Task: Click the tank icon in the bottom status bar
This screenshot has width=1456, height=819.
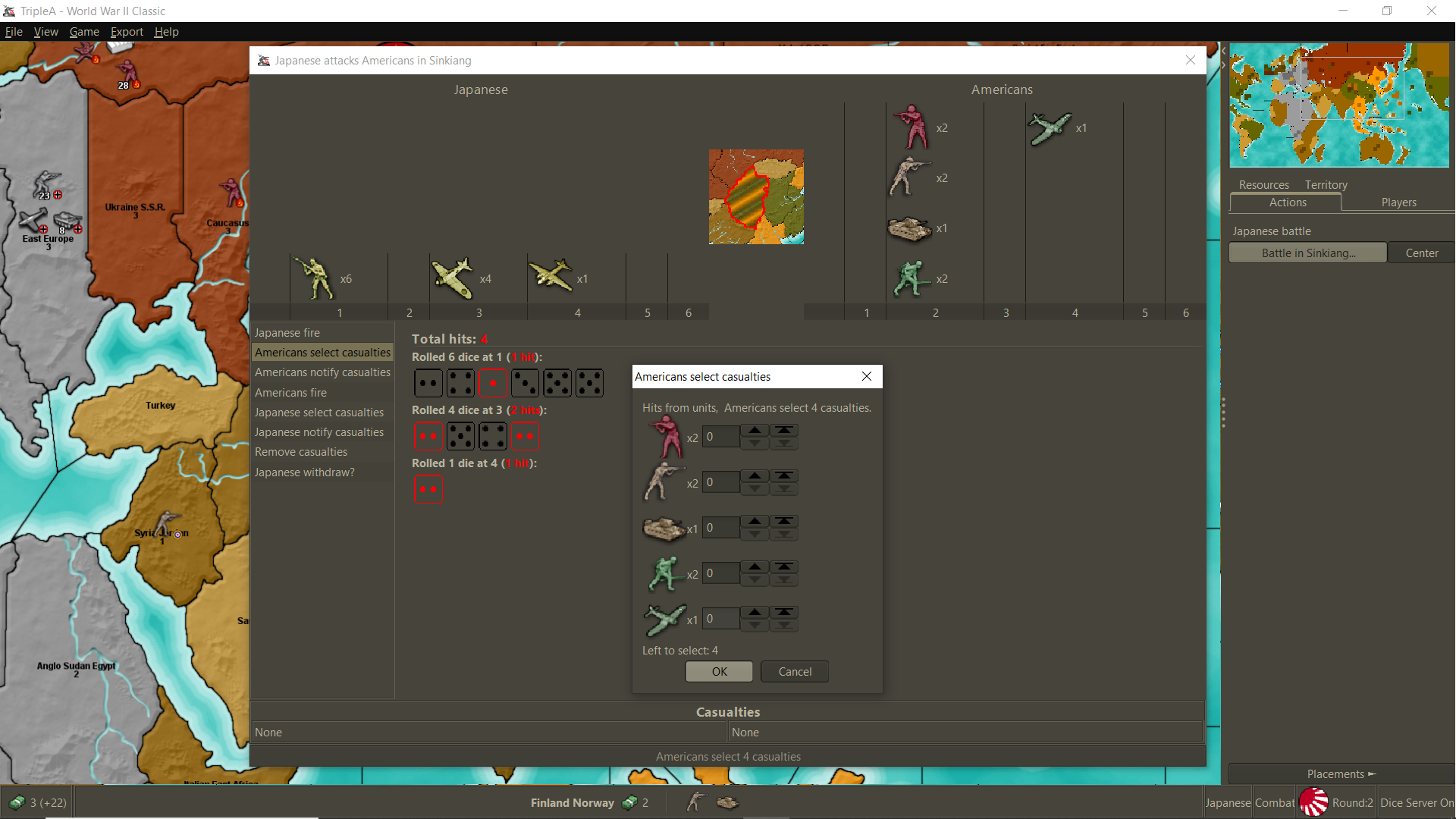Action: [x=727, y=802]
